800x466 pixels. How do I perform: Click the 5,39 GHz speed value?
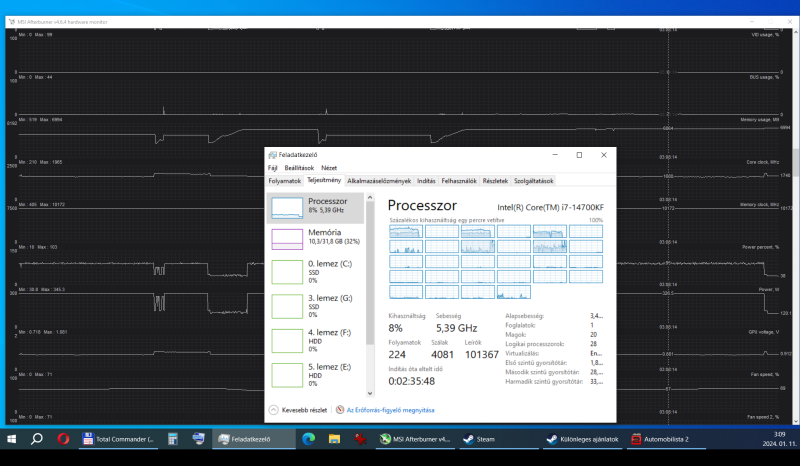(x=456, y=328)
